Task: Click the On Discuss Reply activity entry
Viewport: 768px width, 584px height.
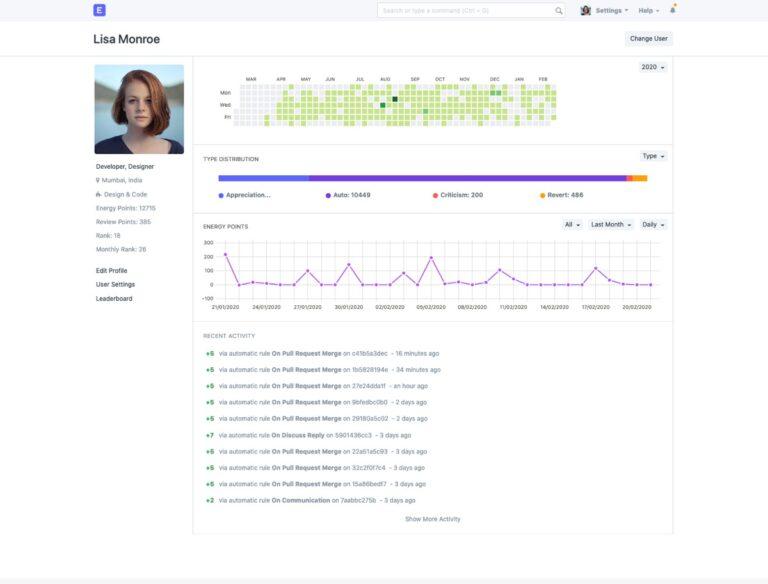Action: (308, 435)
